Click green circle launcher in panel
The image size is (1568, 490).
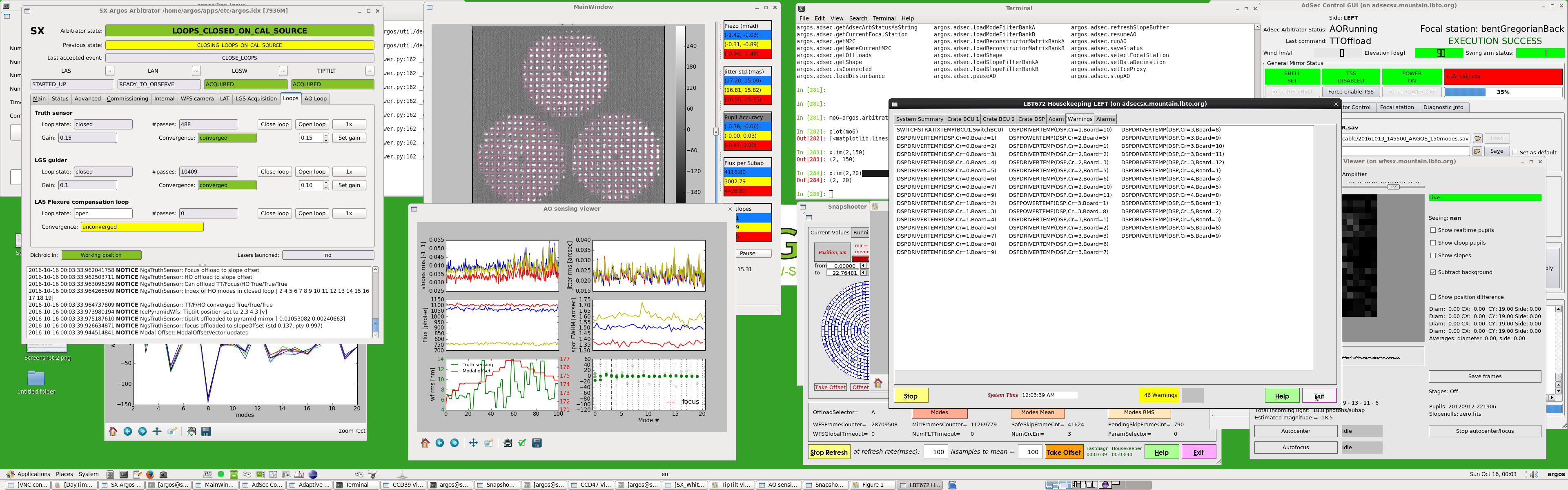click(221, 474)
